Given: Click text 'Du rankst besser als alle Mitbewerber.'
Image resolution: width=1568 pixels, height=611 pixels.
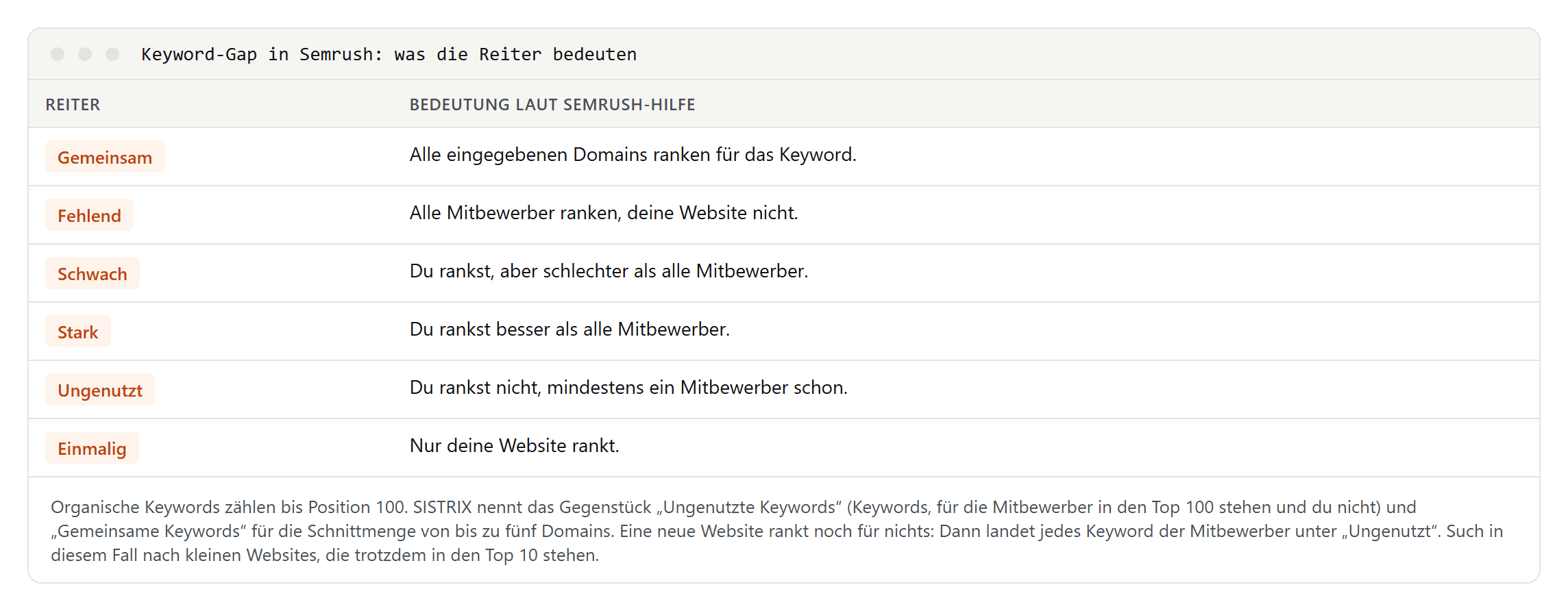Looking at the screenshot, I should [569, 329].
